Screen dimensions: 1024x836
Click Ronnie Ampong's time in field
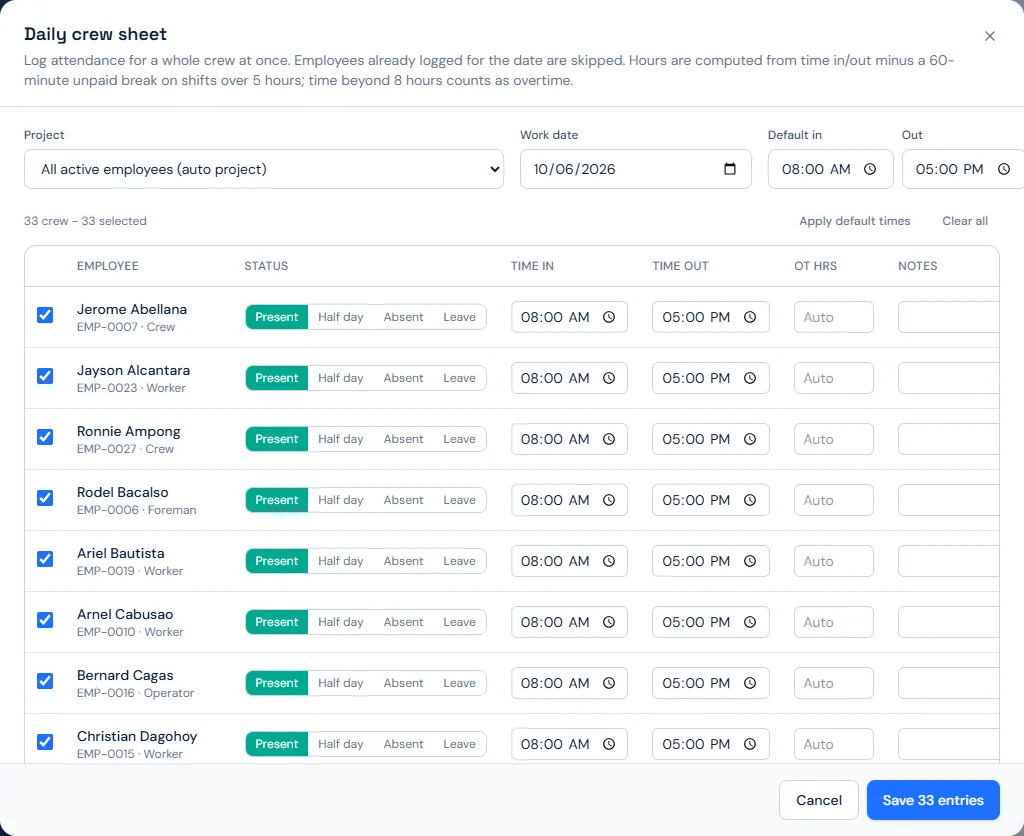point(569,439)
